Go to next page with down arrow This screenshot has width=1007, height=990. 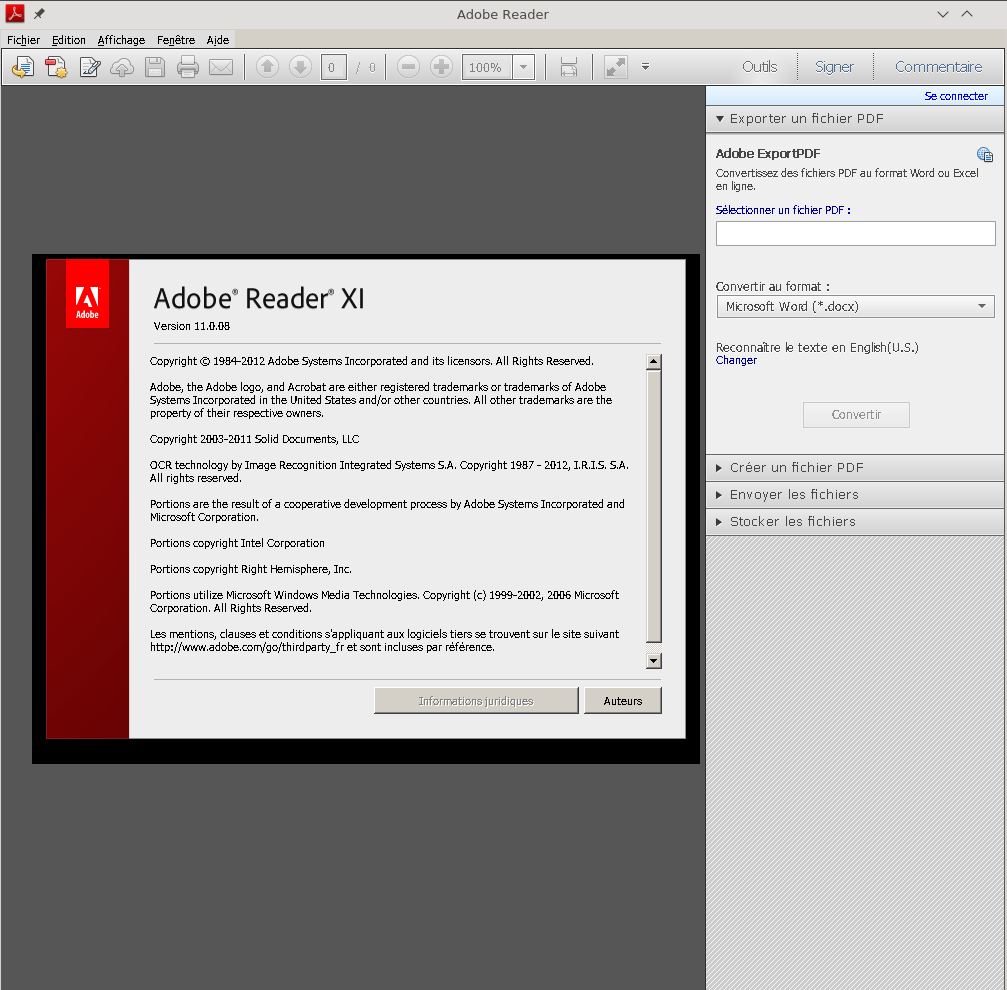click(300, 67)
